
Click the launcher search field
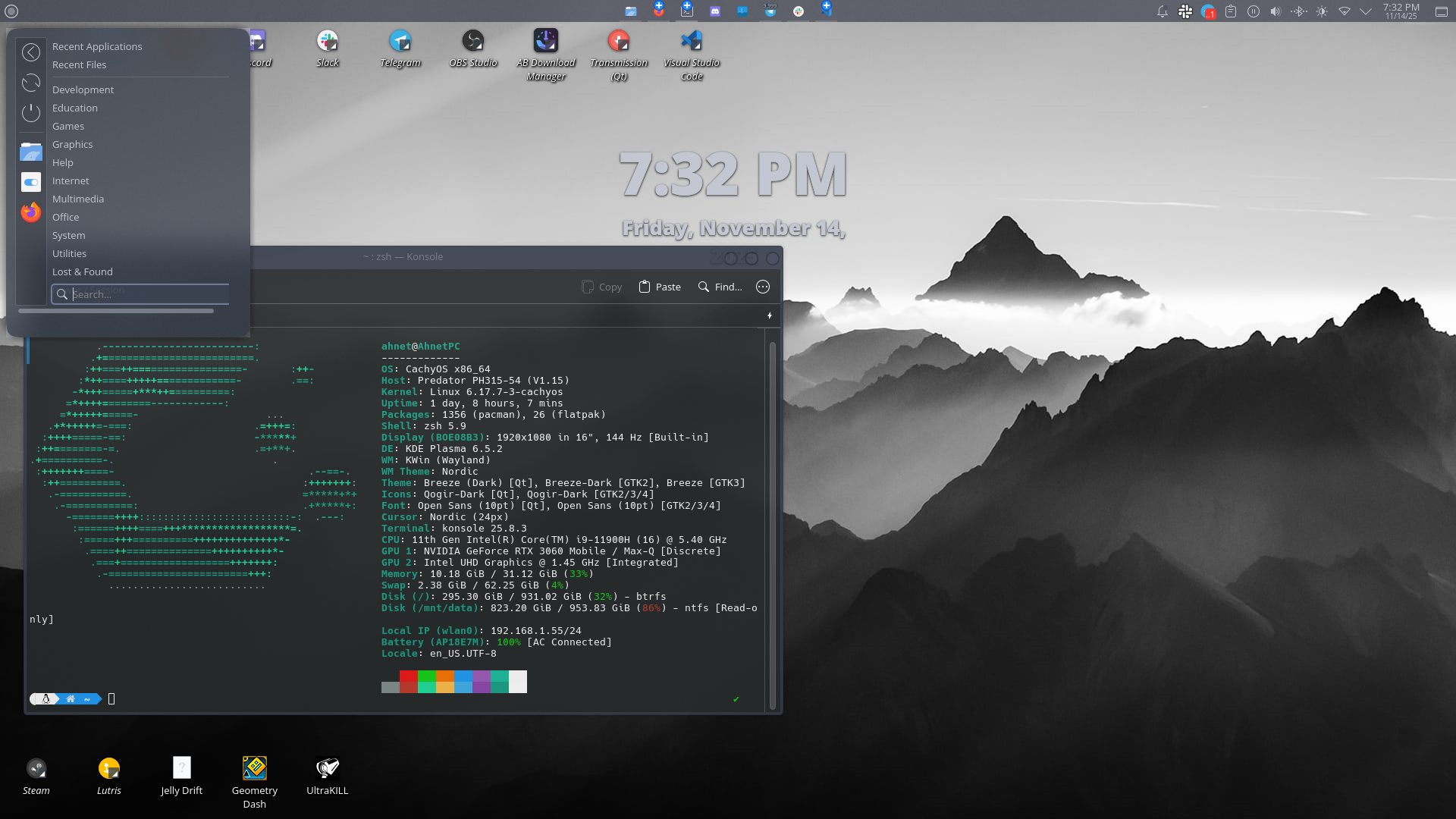click(x=140, y=294)
